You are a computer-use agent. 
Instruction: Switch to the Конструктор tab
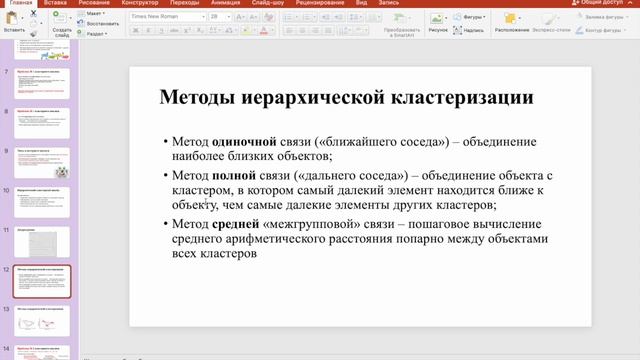click(140, 3)
